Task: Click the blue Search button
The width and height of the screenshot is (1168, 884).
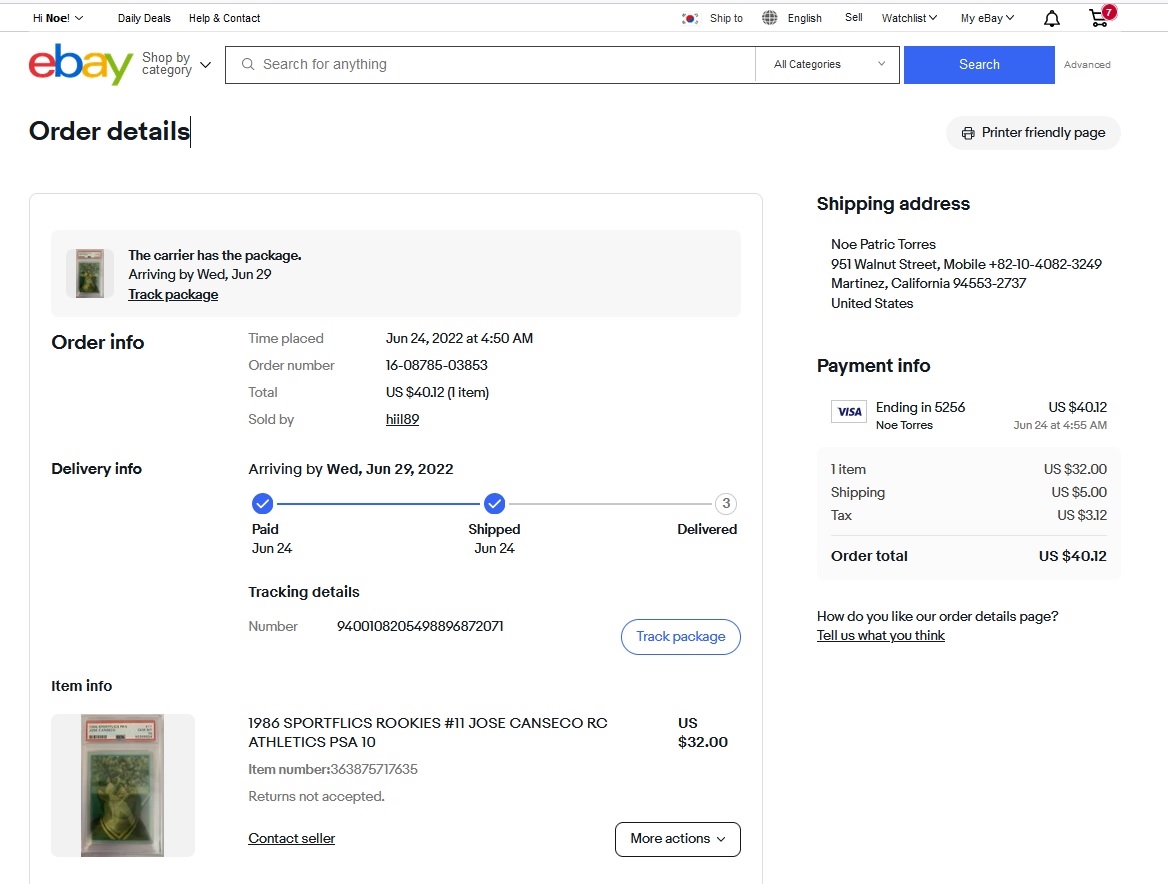Action: 979,65
